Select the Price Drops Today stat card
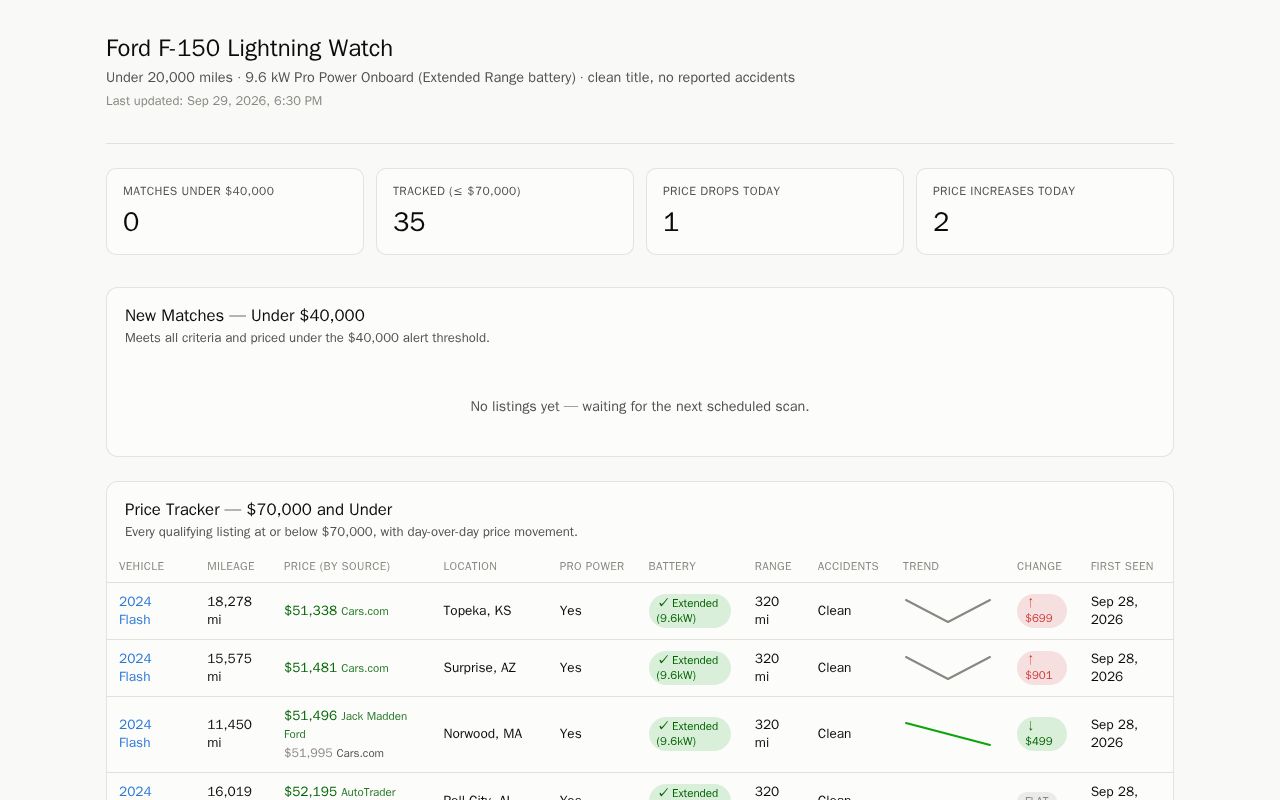The width and height of the screenshot is (1280, 800). 775,211
